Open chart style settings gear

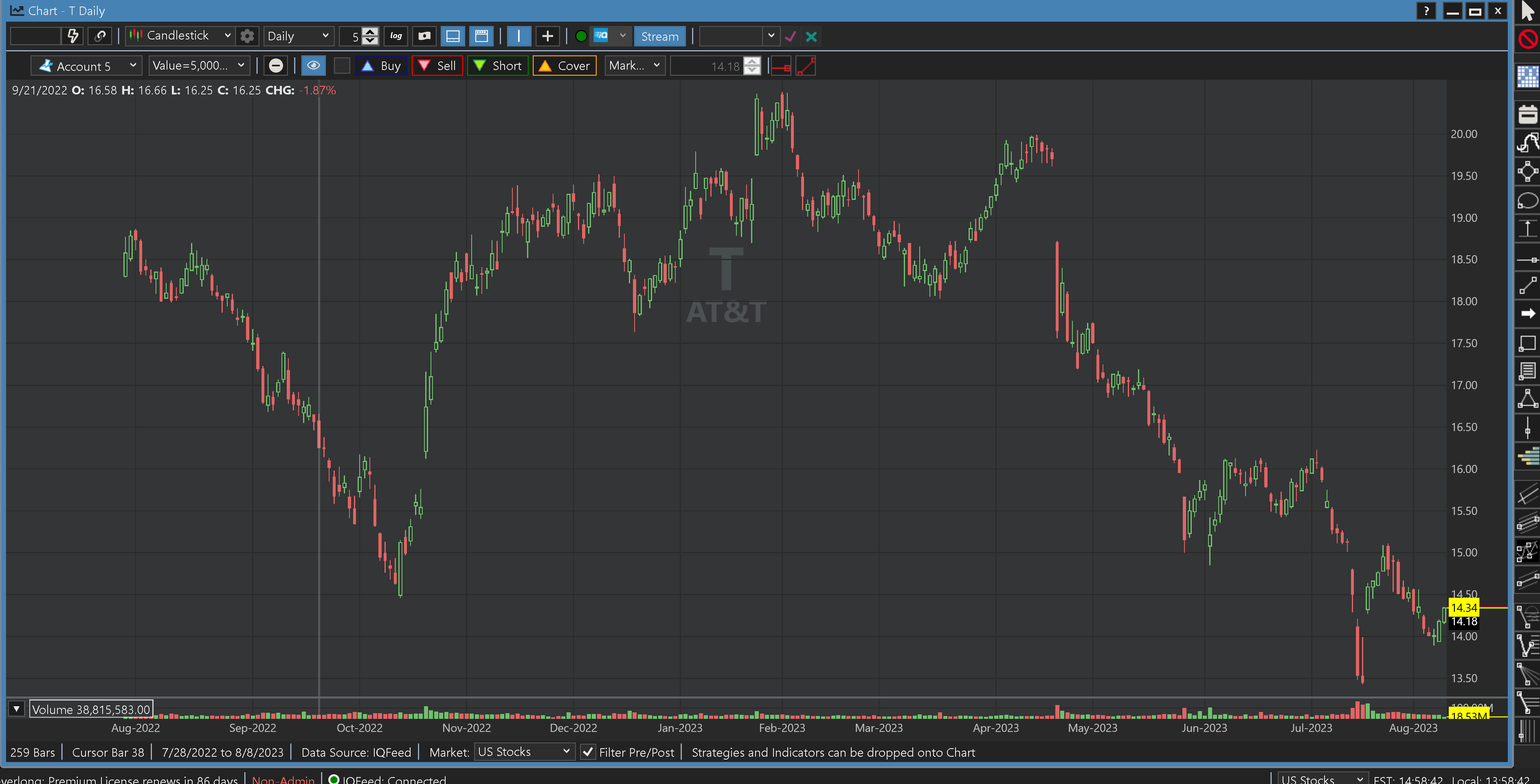coord(247,36)
